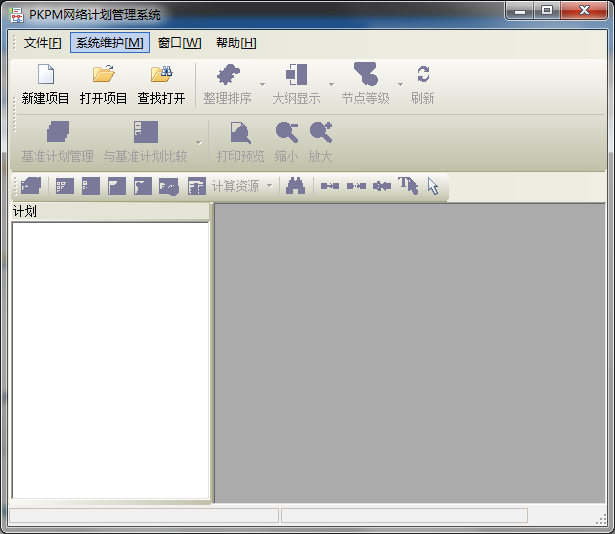Open the 帮助[H] menu

point(235,43)
